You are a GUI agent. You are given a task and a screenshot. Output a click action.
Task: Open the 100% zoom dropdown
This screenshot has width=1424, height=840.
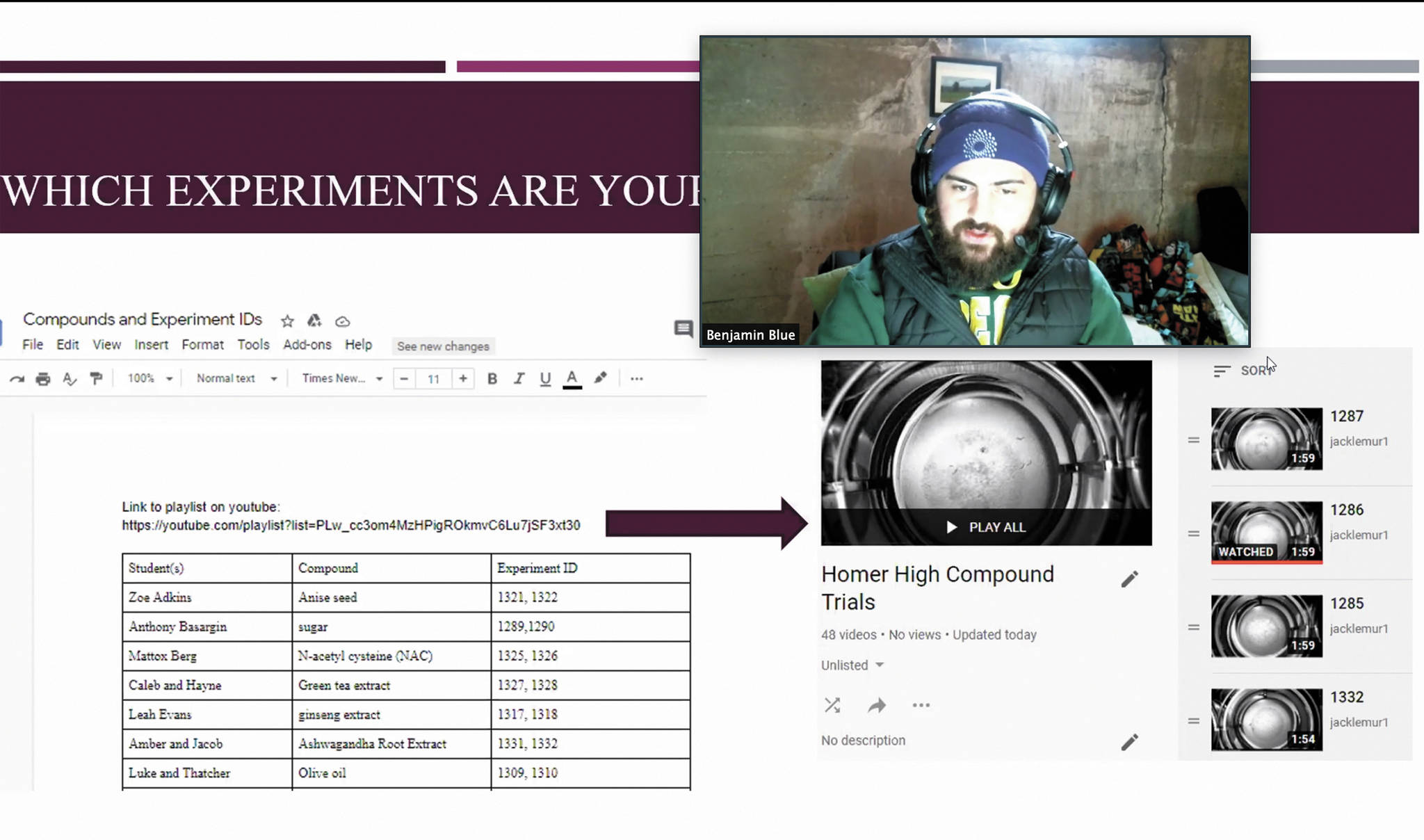149,378
